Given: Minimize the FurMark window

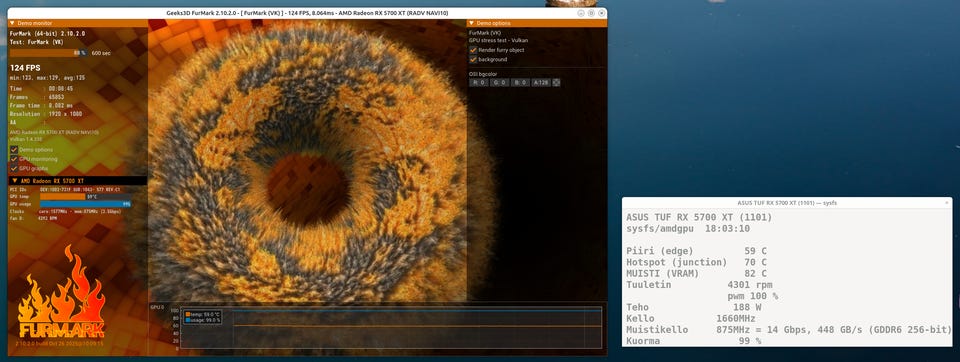Looking at the screenshot, I should [x=580, y=13].
